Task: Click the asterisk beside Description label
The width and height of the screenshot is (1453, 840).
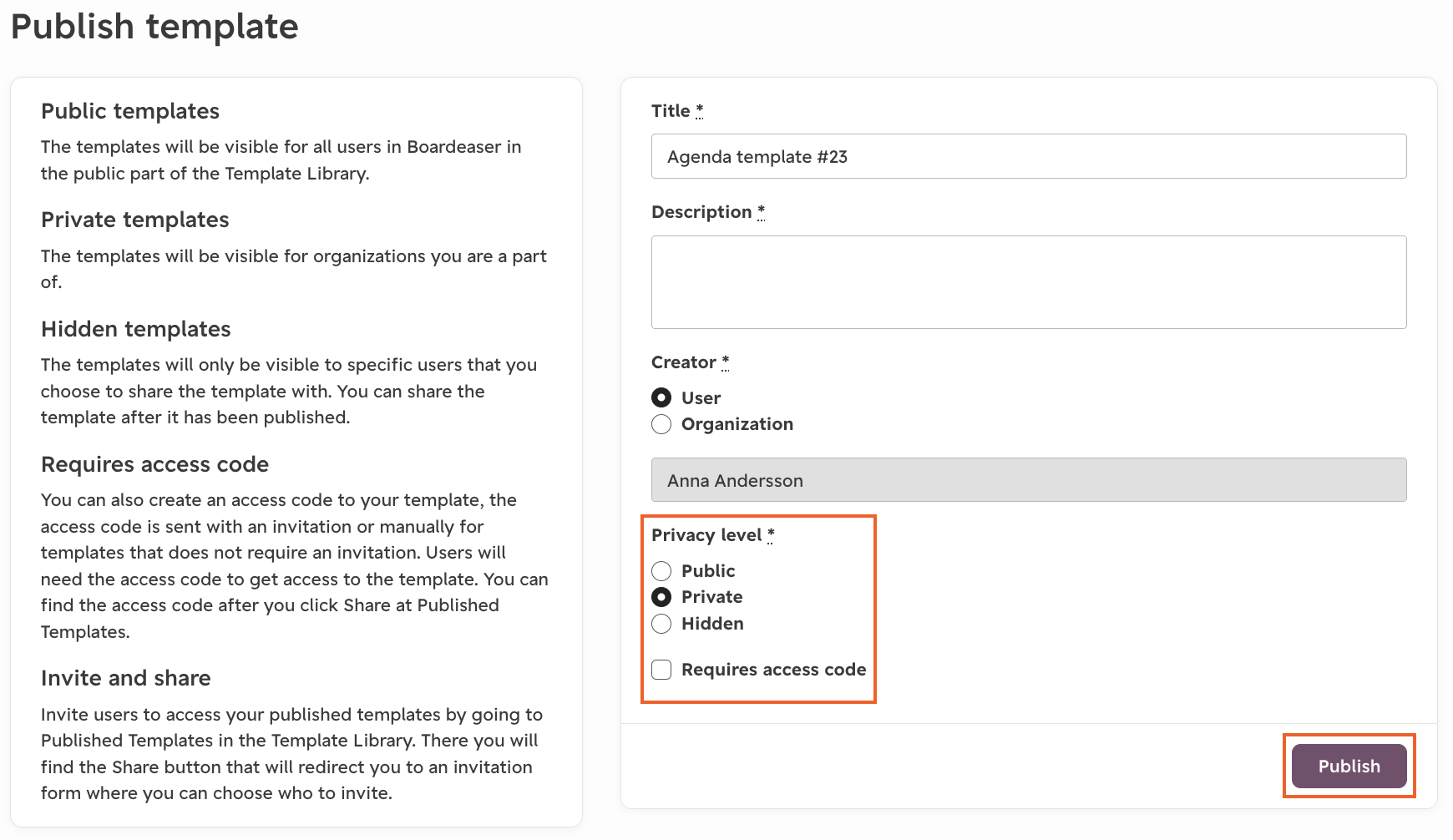Action: (761, 211)
